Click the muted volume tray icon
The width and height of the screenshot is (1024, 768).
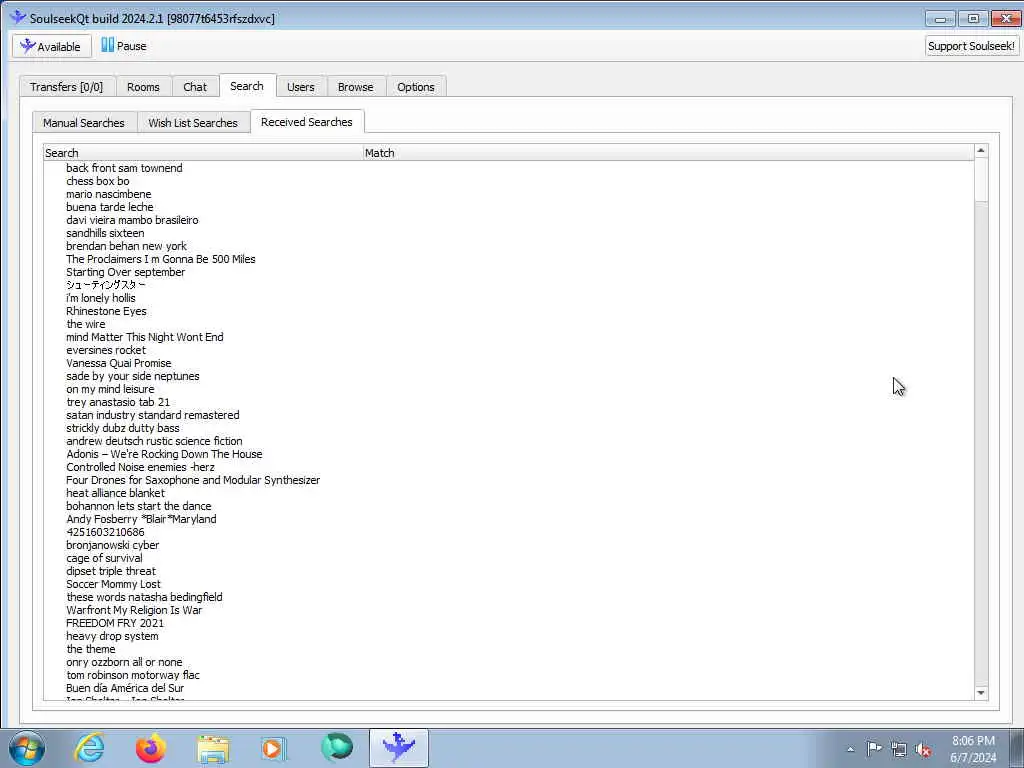click(923, 749)
